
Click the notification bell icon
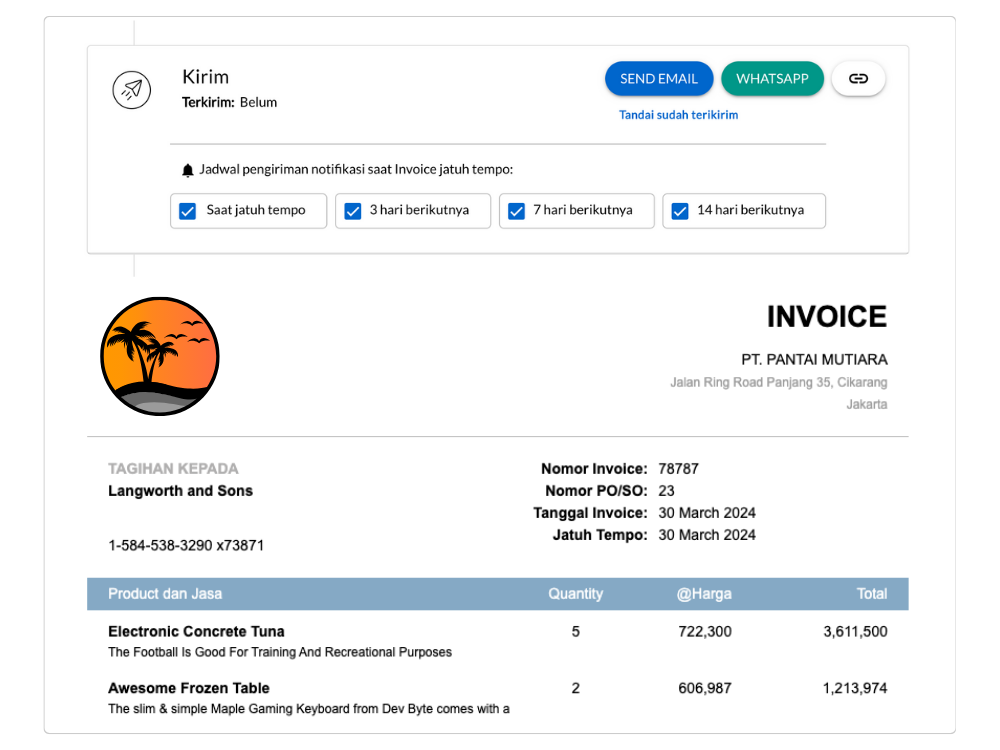[x=187, y=171]
